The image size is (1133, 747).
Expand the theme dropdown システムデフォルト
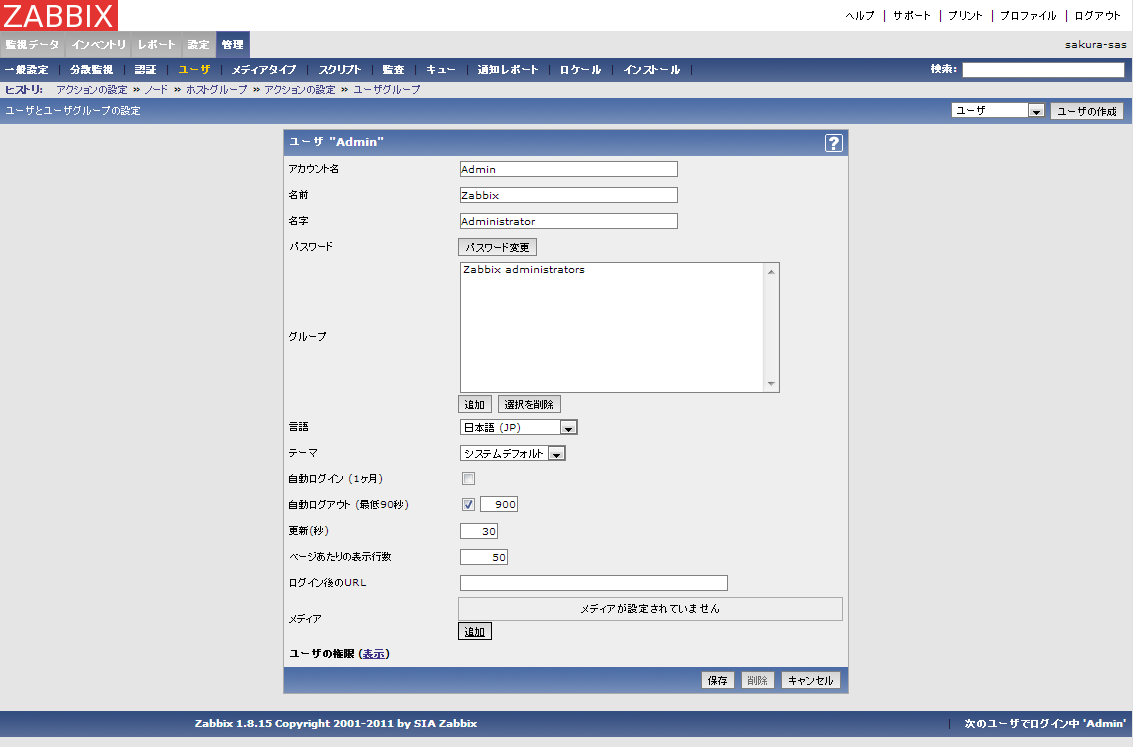(512, 454)
